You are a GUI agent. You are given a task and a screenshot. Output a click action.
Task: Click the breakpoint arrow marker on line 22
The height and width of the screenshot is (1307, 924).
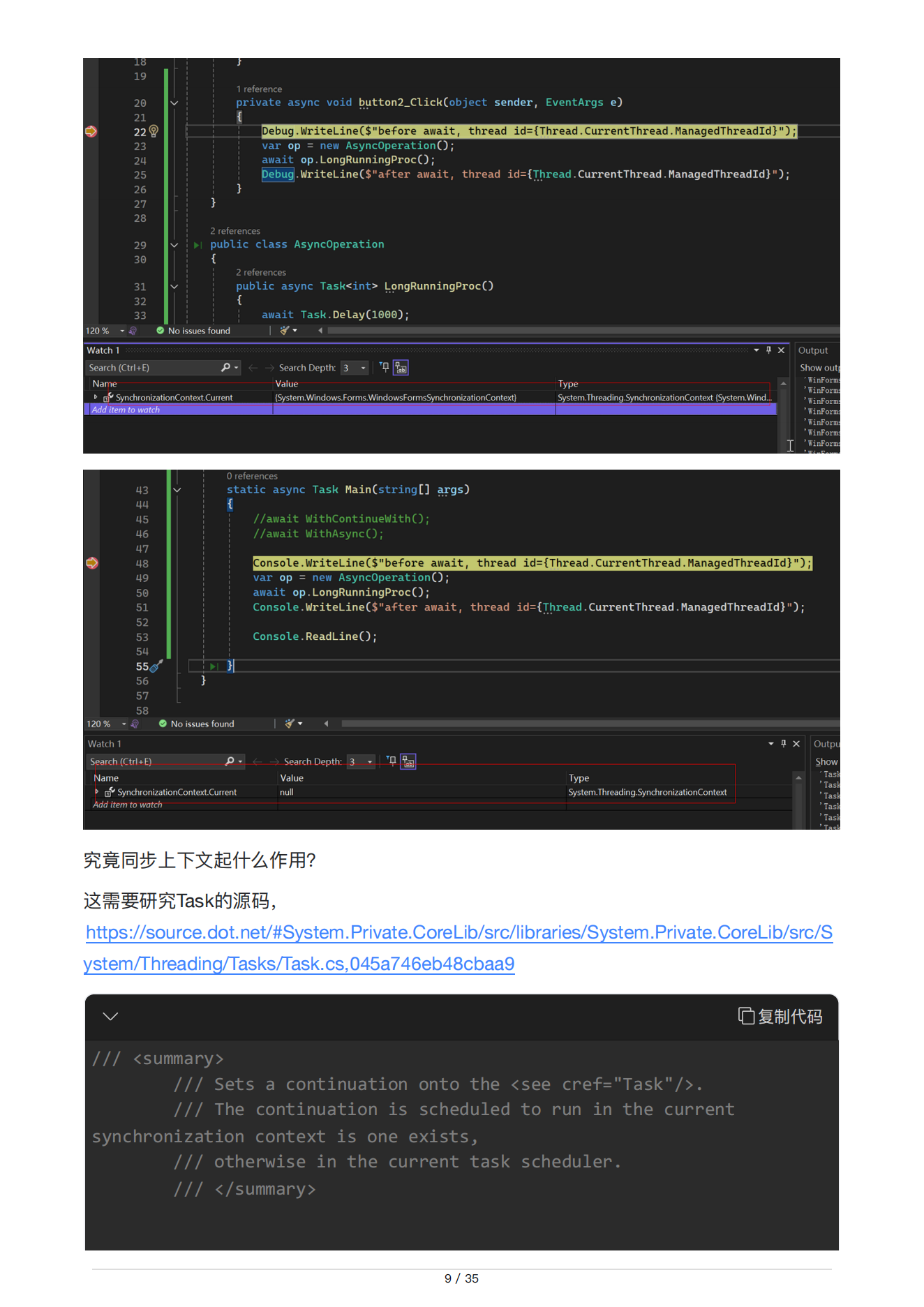pyautogui.click(x=91, y=131)
